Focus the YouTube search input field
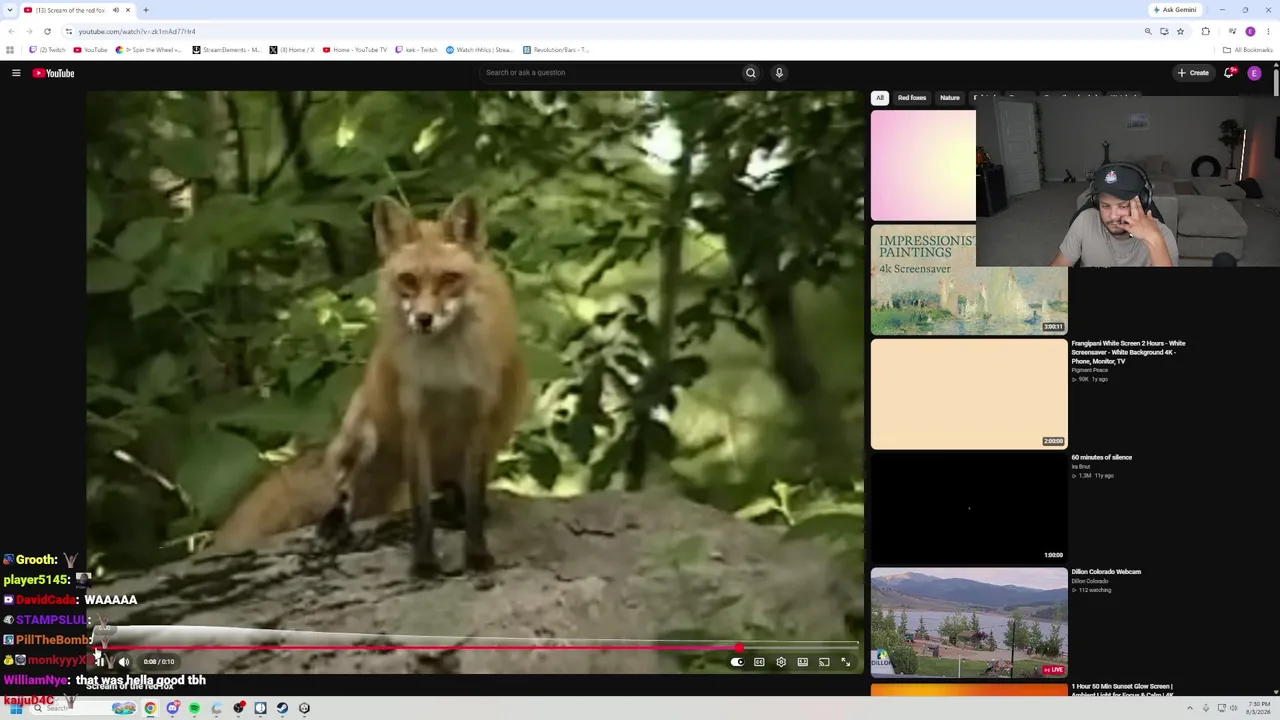 tap(610, 73)
